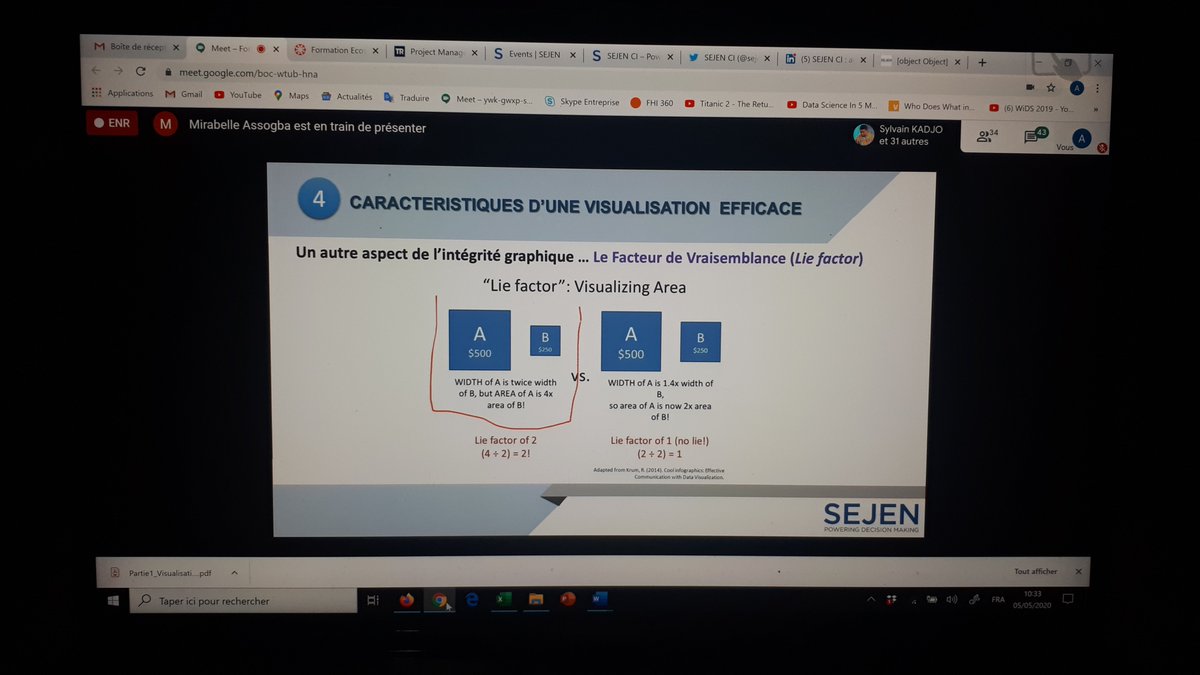Show hidden system tray icons
The height and width of the screenshot is (675, 1200).
click(x=870, y=599)
